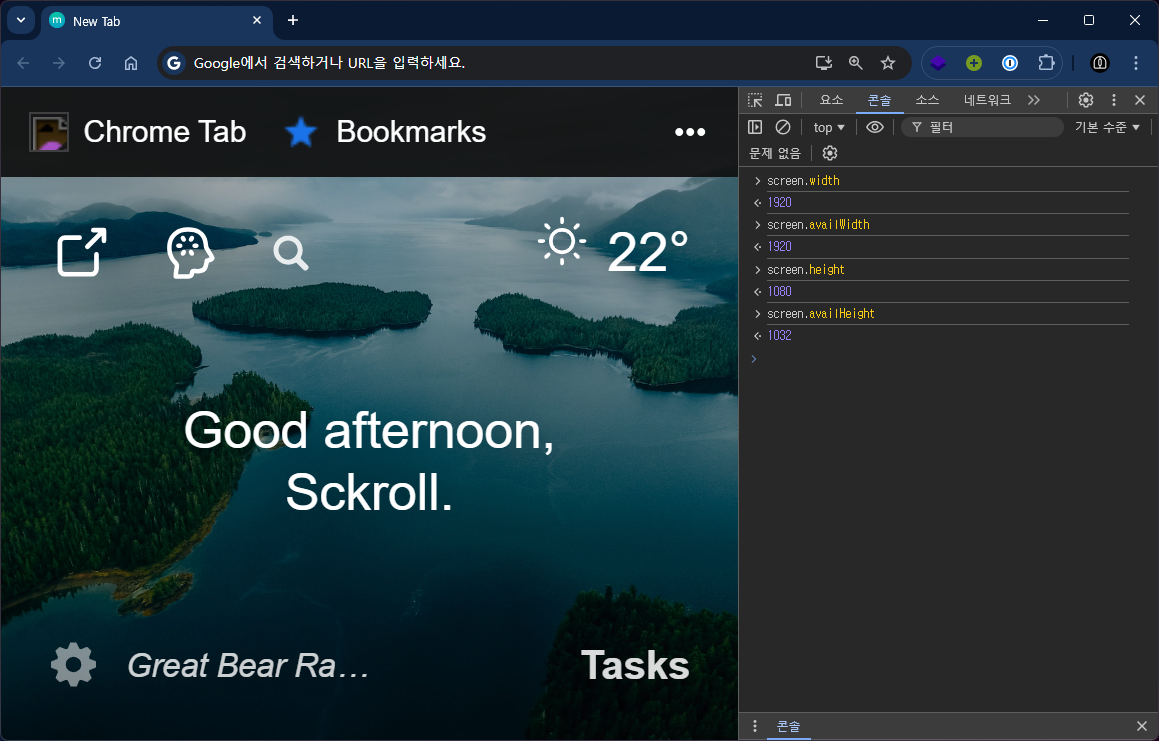Create a live expression with the eye icon

click(877, 127)
